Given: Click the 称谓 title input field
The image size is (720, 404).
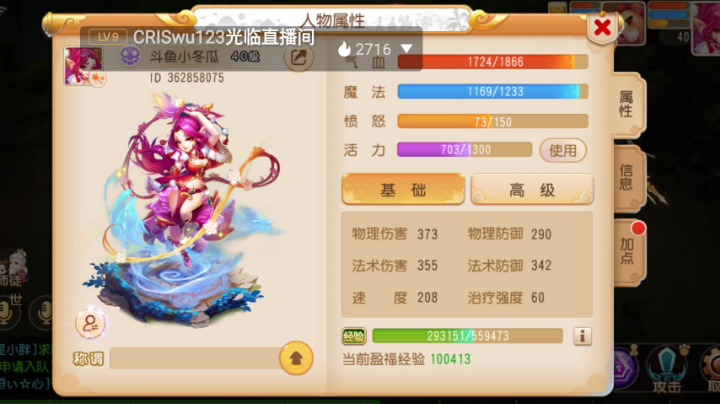Looking at the screenshot, I should click(x=195, y=359).
